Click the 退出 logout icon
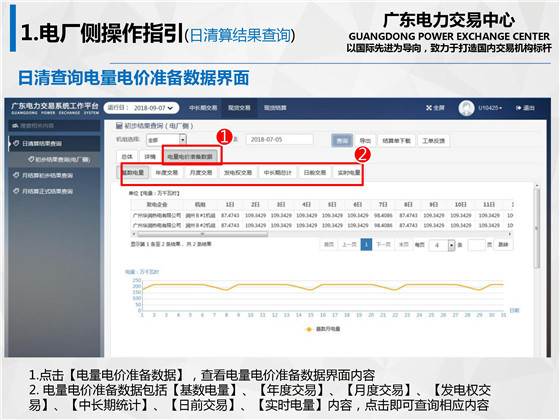The image size is (560, 420). pos(518,108)
